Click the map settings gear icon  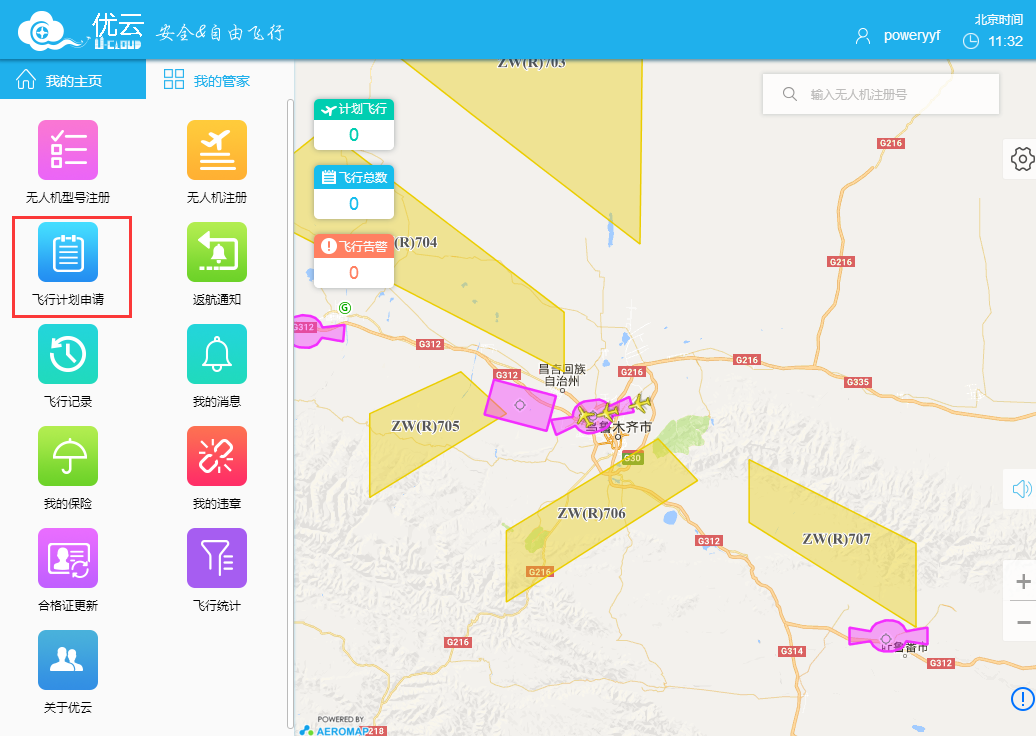point(1022,159)
